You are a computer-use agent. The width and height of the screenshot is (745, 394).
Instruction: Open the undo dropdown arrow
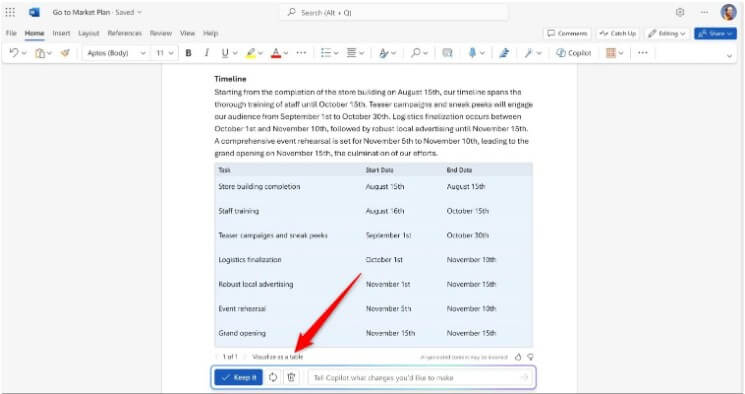point(24,54)
